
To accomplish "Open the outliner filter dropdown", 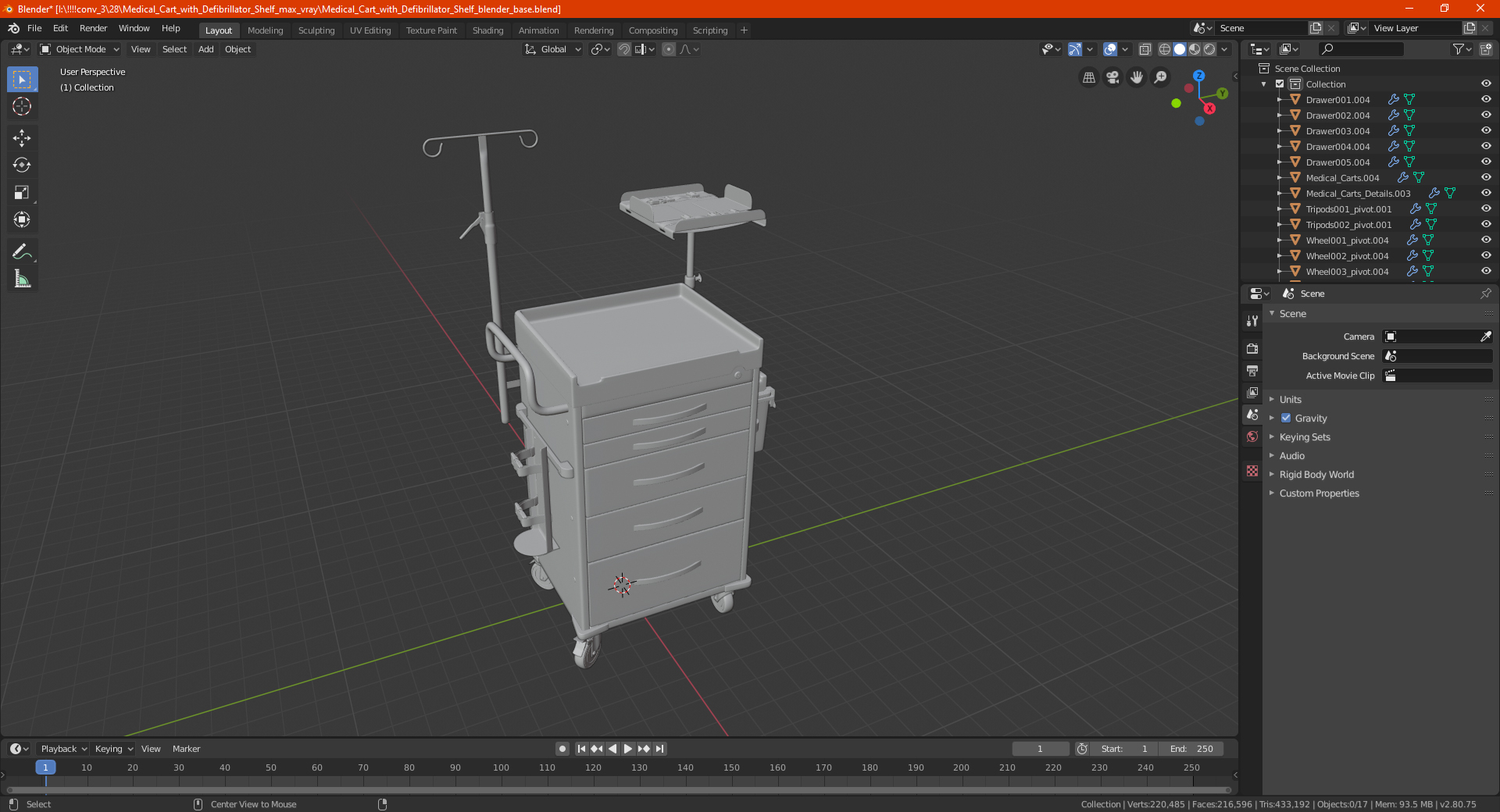I will (x=1462, y=49).
